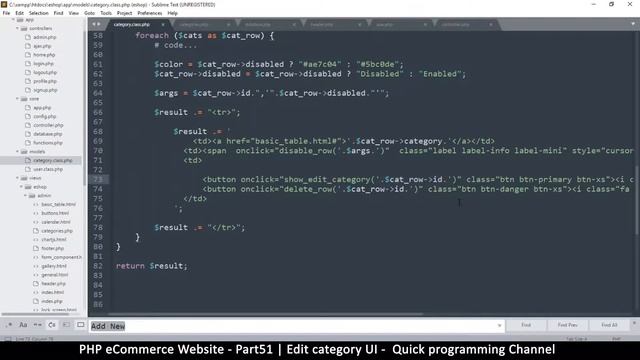Close the category.class.php tab
Screen dimensions: 640x360
[163, 24]
